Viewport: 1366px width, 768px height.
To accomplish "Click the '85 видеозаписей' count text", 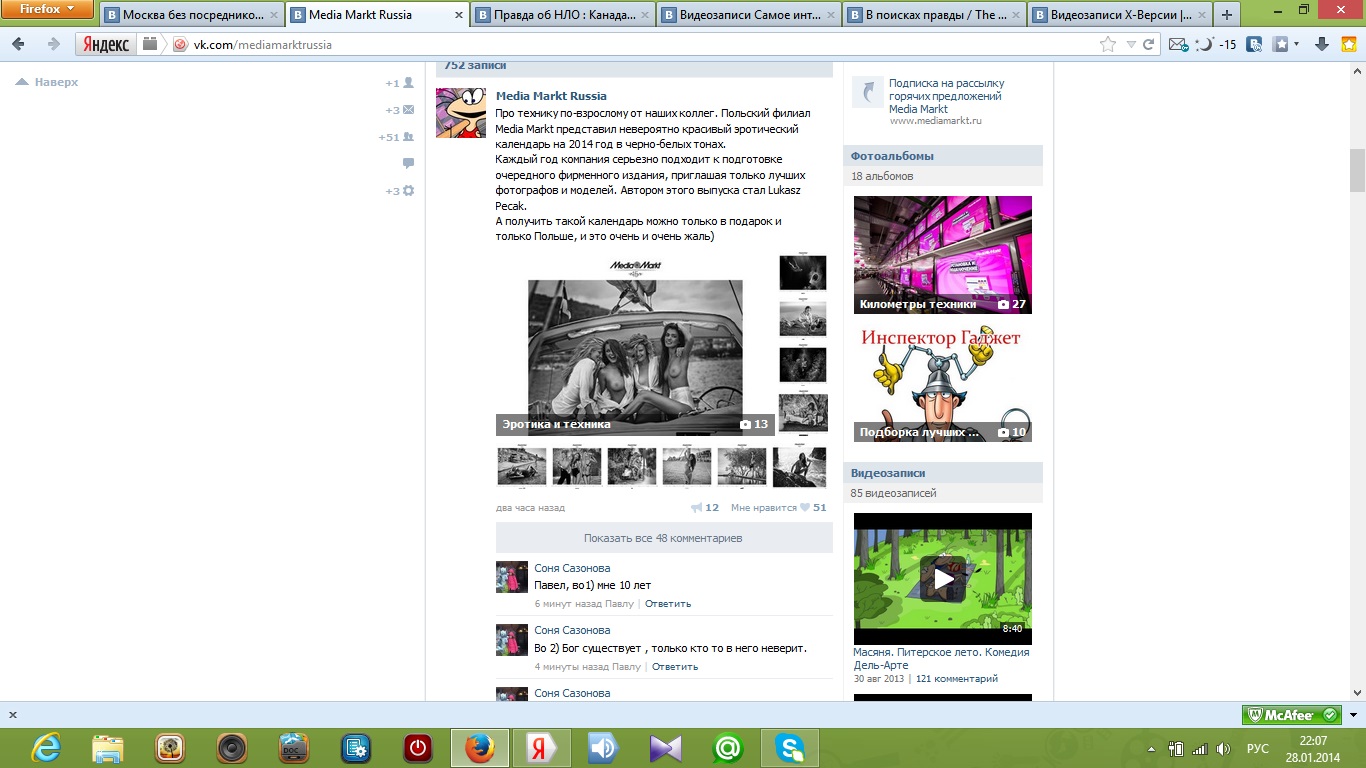I will [x=894, y=493].
